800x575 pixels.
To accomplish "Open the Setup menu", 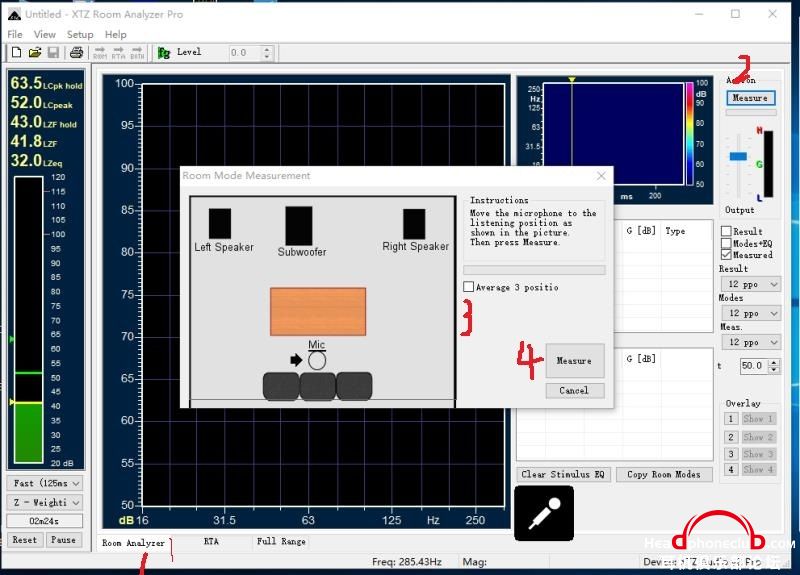I will pyautogui.click(x=80, y=34).
